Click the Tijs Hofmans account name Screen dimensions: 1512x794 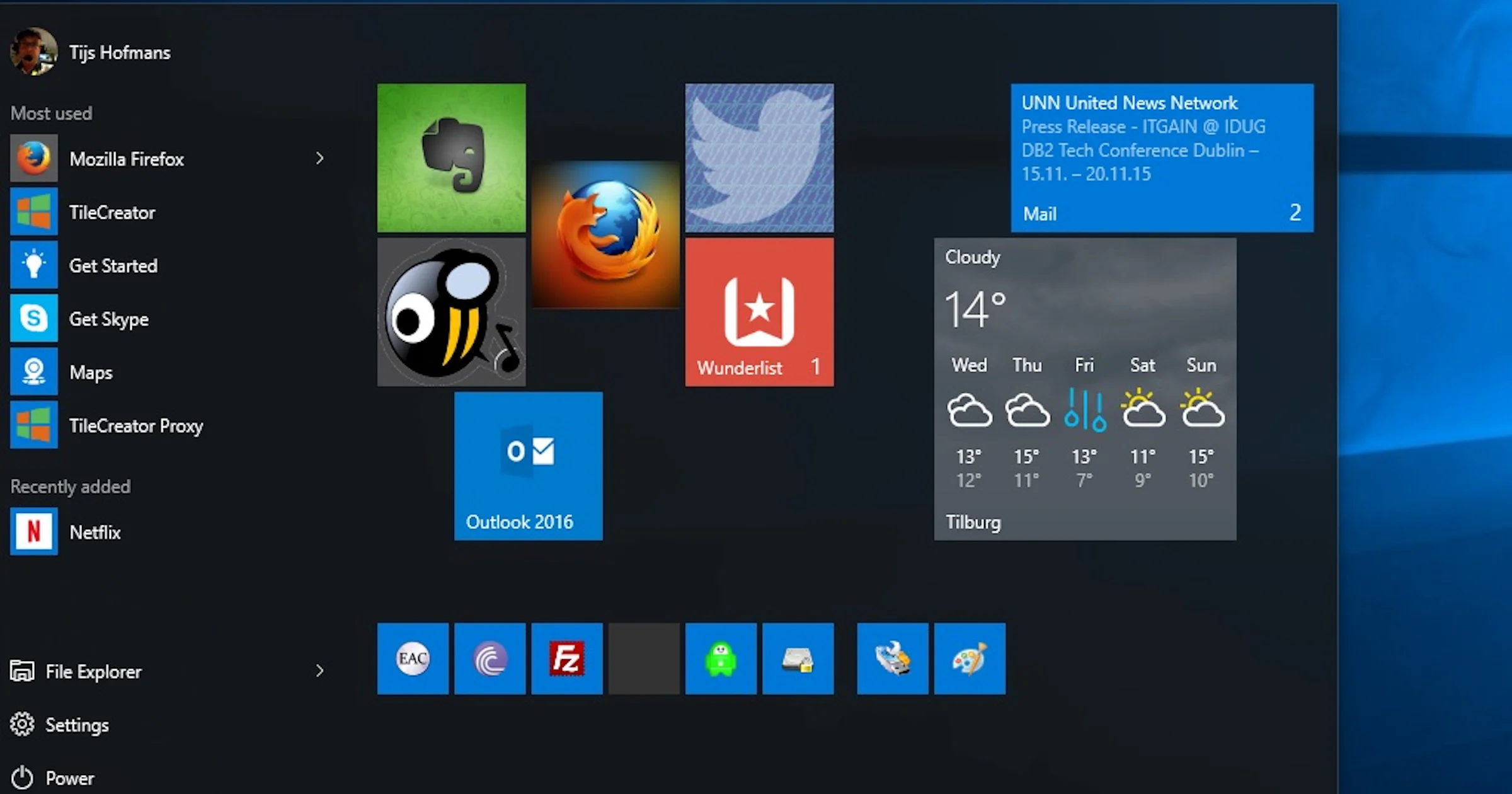coord(120,52)
